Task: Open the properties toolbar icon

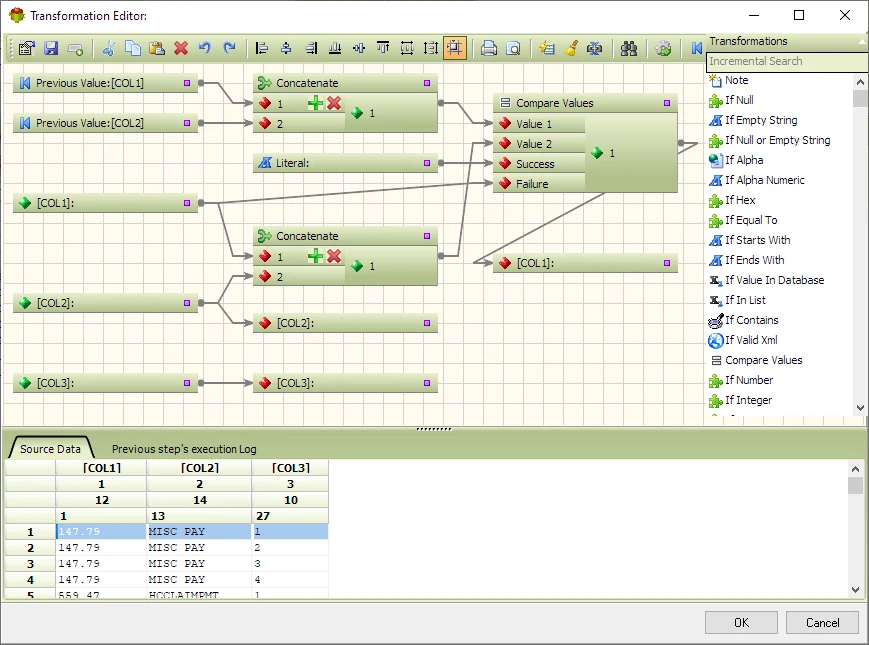Action: click(27, 48)
